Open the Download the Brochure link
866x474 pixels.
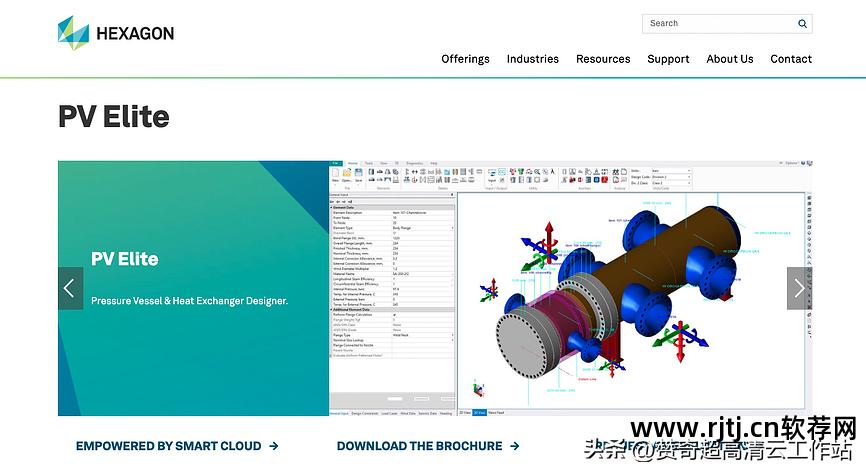[428, 446]
